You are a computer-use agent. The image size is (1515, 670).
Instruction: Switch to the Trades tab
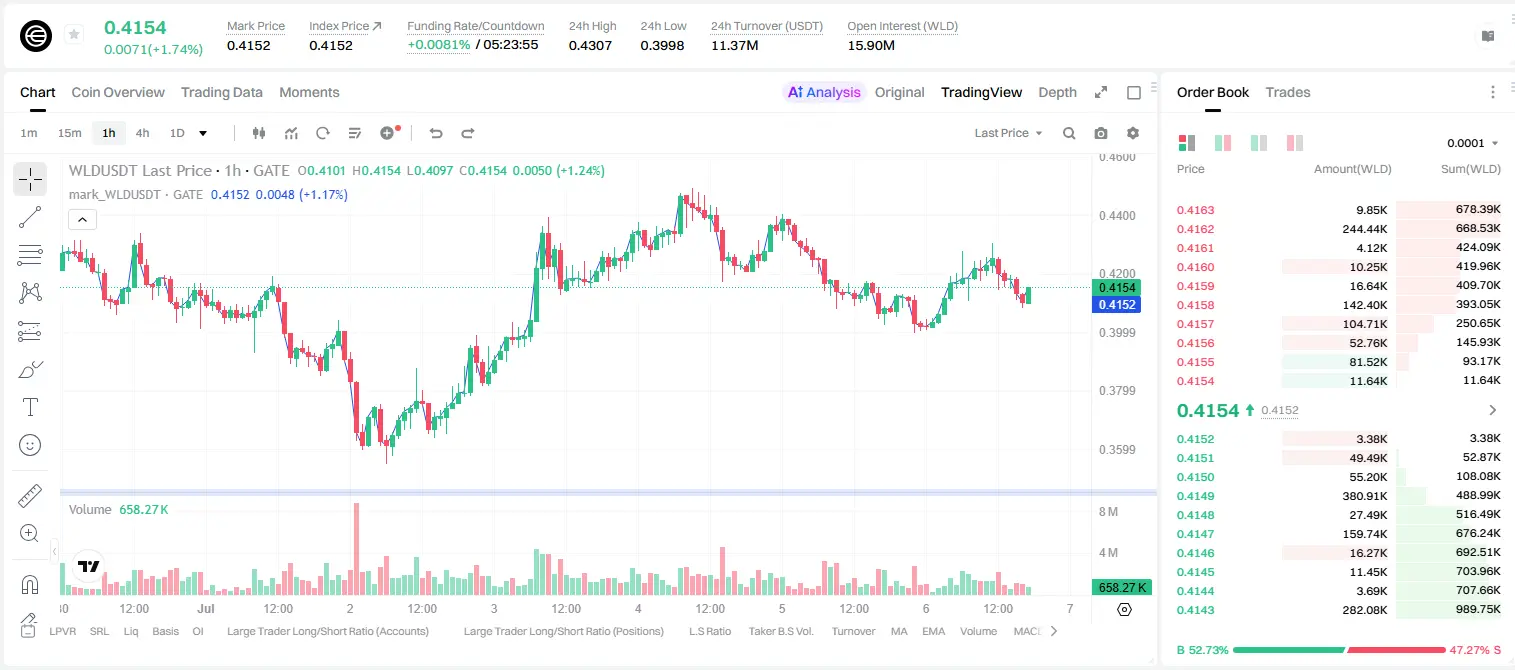pyautogui.click(x=1288, y=92)
